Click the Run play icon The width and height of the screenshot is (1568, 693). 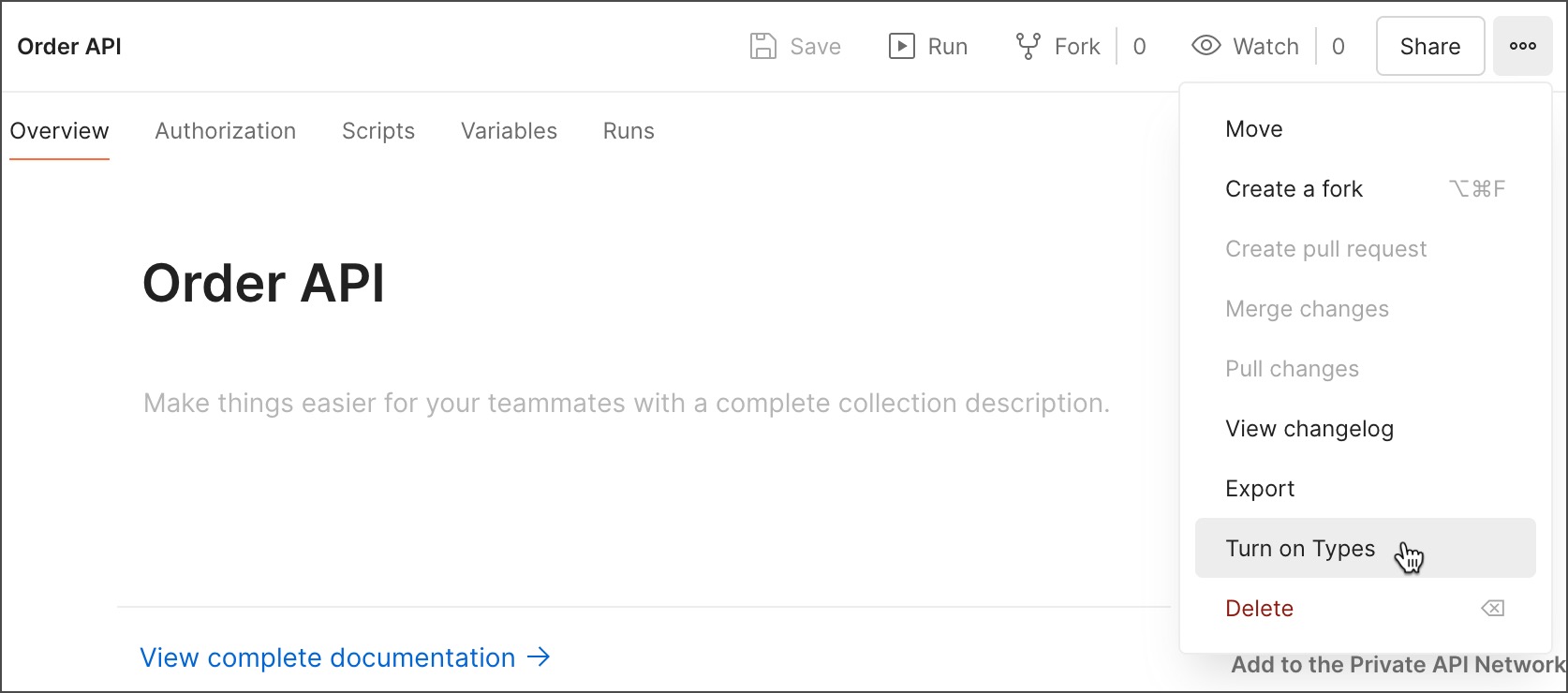901,46
